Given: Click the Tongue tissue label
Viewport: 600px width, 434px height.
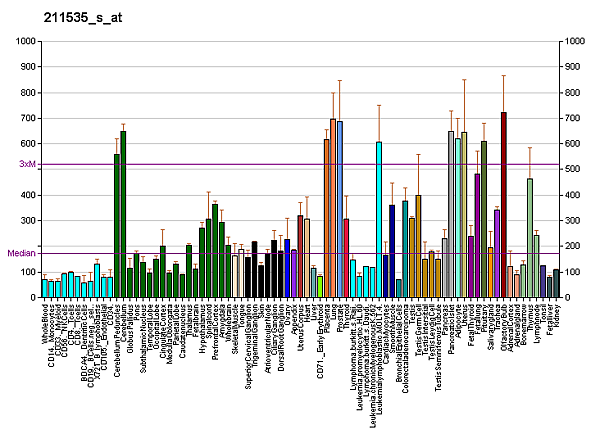Looking at the screenshot, I should 241,318.
